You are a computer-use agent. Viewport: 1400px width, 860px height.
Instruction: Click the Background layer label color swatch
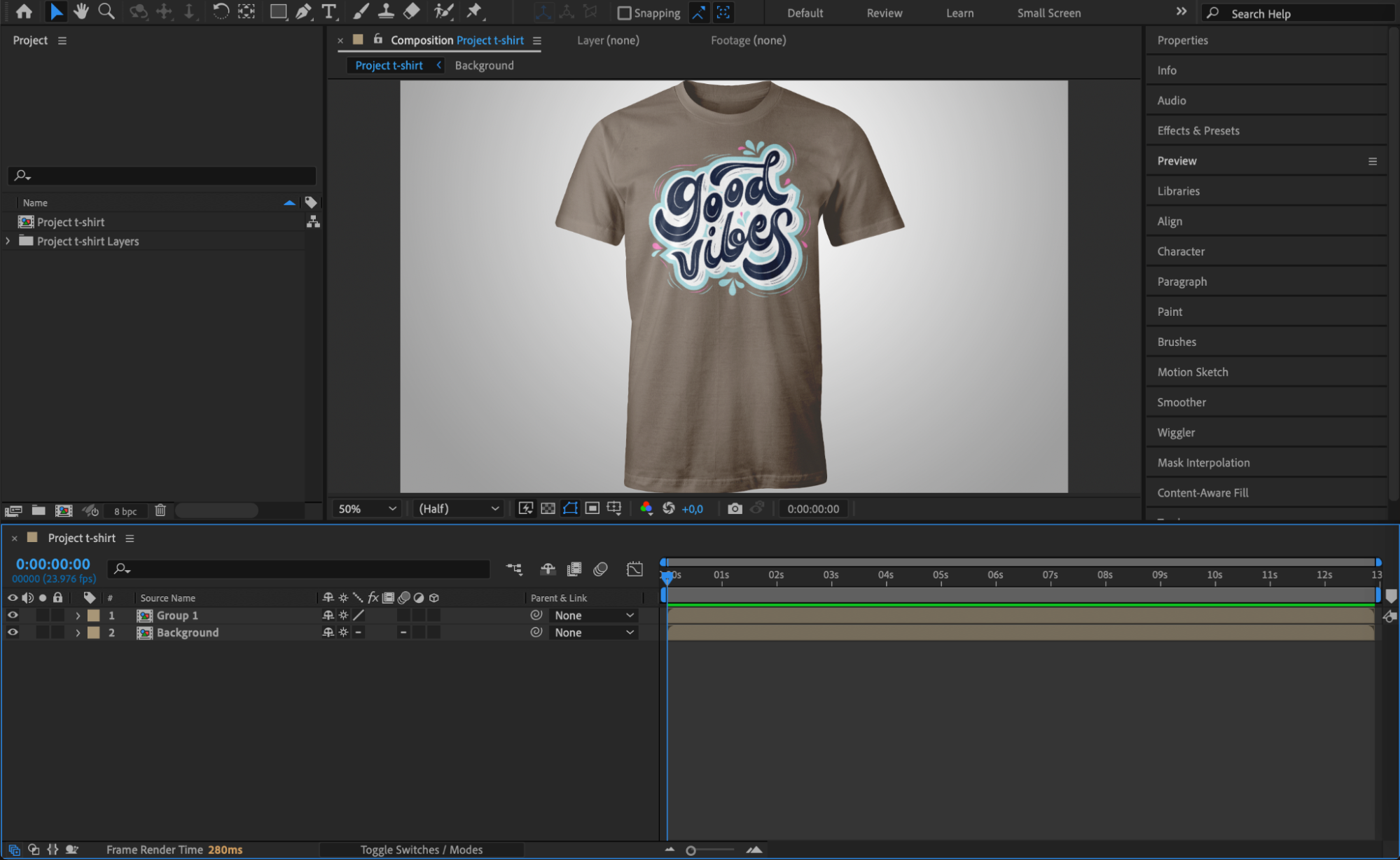coord(93,632)
